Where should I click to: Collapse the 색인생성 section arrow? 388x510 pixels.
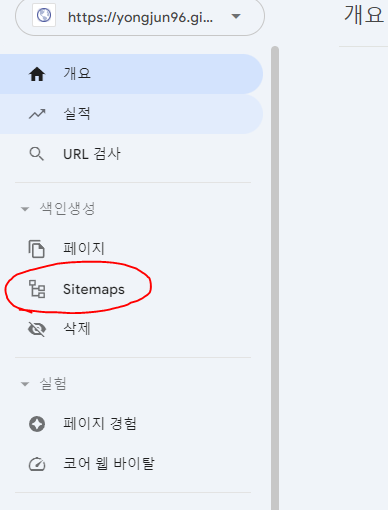coord(25,209)
